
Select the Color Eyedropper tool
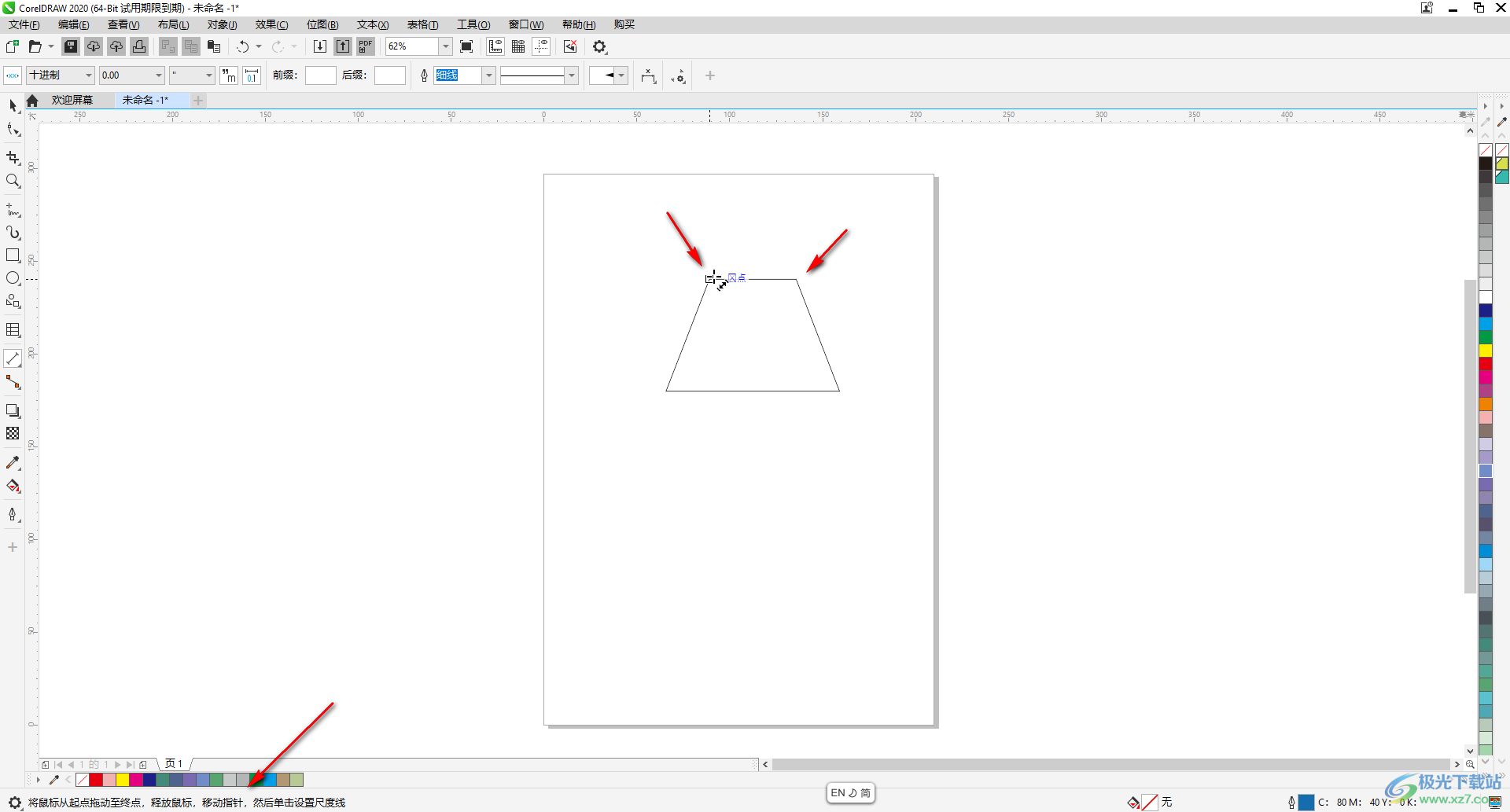[13, 463]
